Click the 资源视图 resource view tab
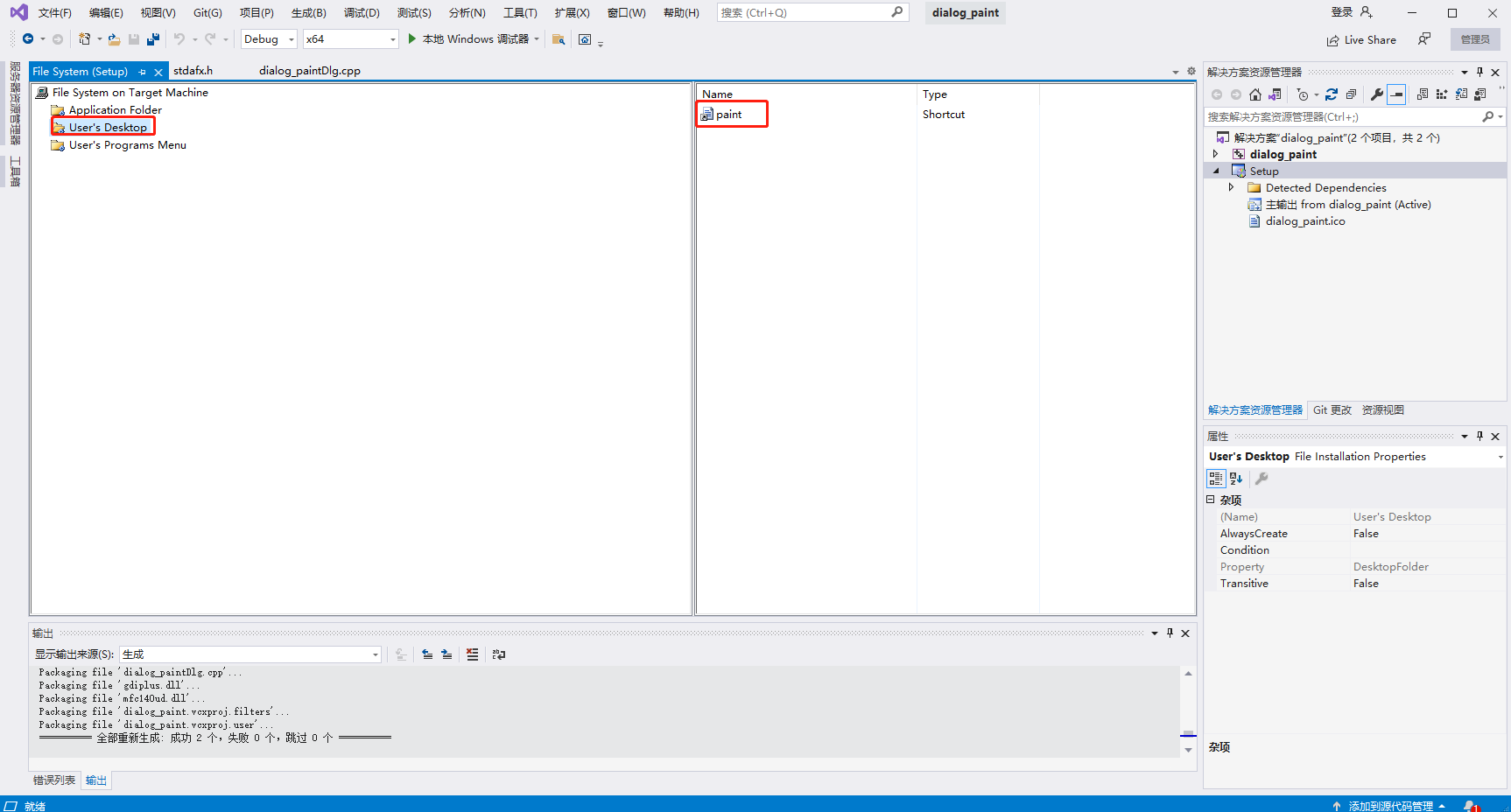Image resolution: width=1511 pixels, height=812 pixels. tap(1383, 409)
